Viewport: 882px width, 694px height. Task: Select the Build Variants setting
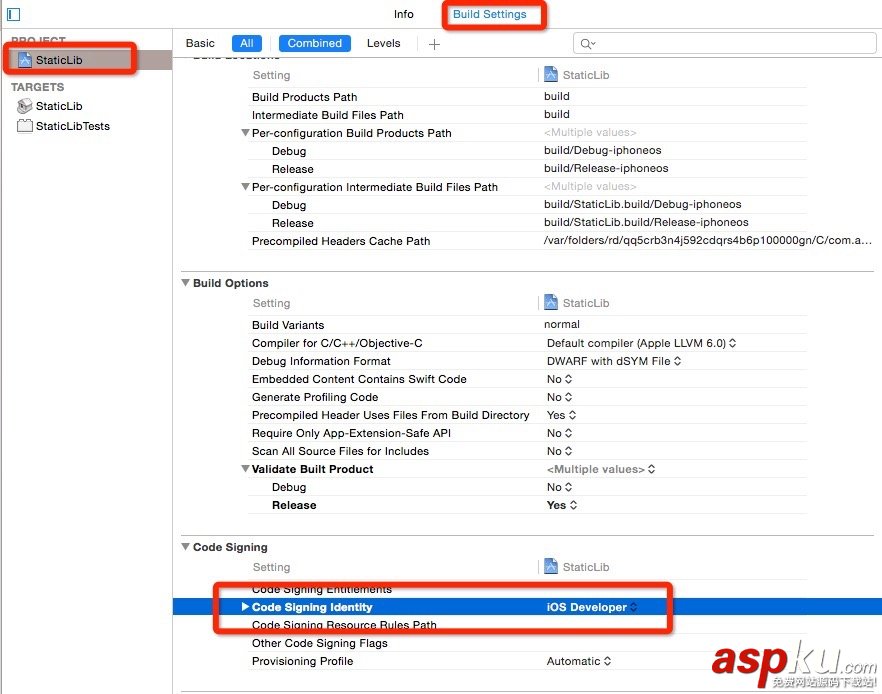[288, 325]
